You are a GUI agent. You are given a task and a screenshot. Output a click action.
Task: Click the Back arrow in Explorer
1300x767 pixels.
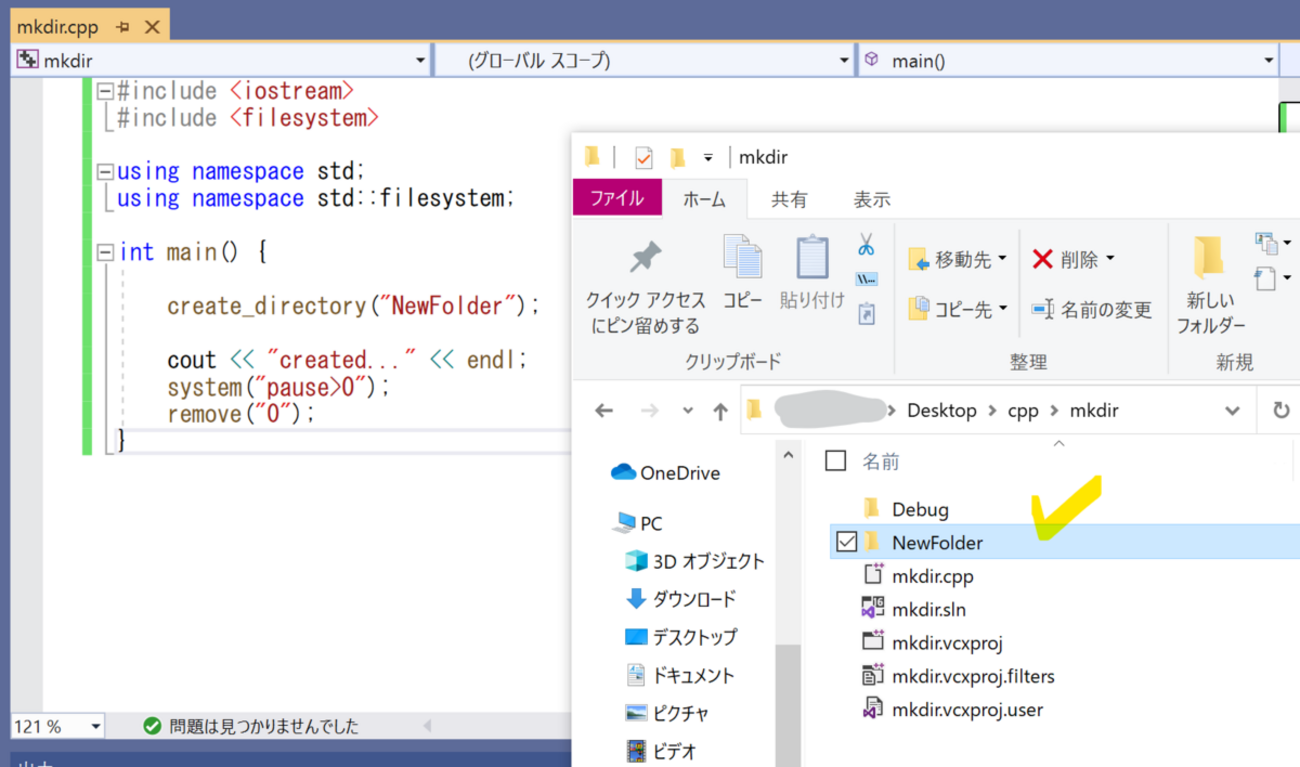pyautogui.click(x=604, y=411)
